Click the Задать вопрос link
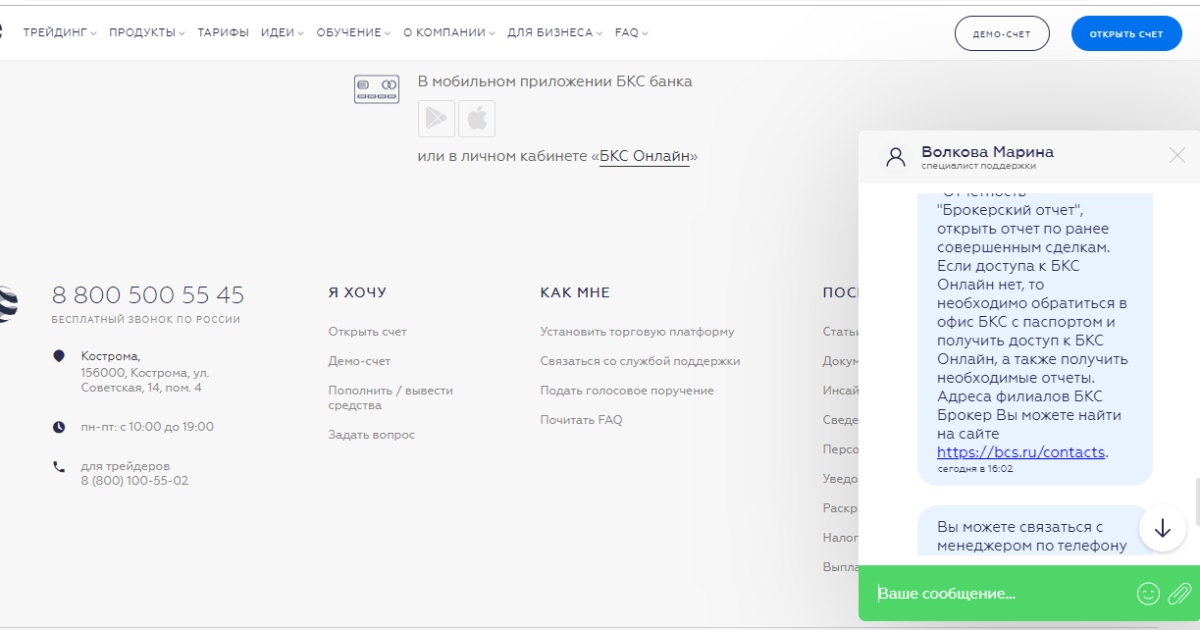The image size is (1200, 630). coord(371,435)
